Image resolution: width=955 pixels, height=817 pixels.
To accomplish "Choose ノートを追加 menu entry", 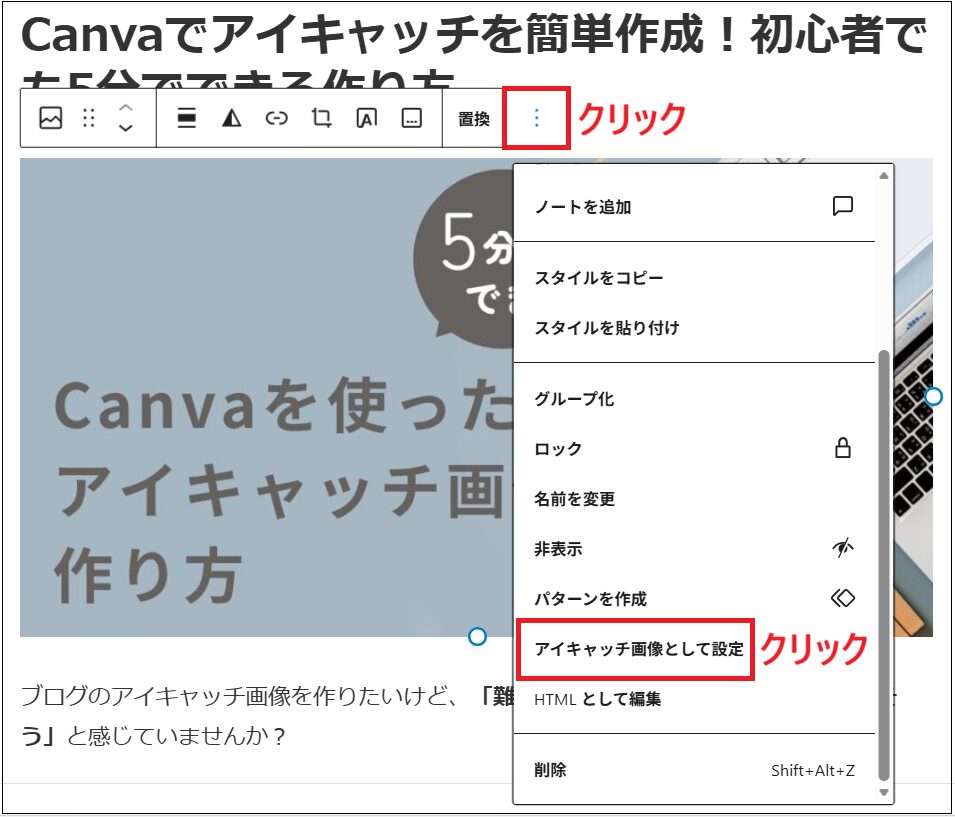I will click(694, 207).
